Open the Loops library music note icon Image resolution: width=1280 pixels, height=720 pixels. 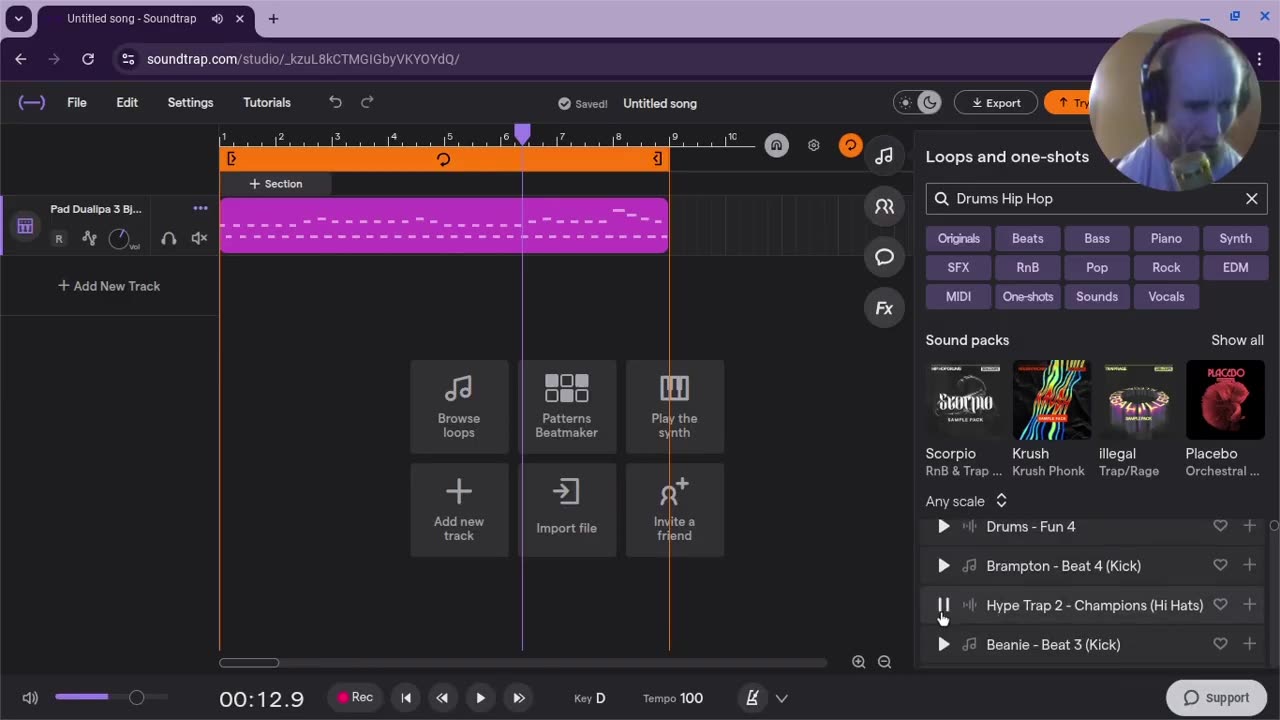pos(884,155)
